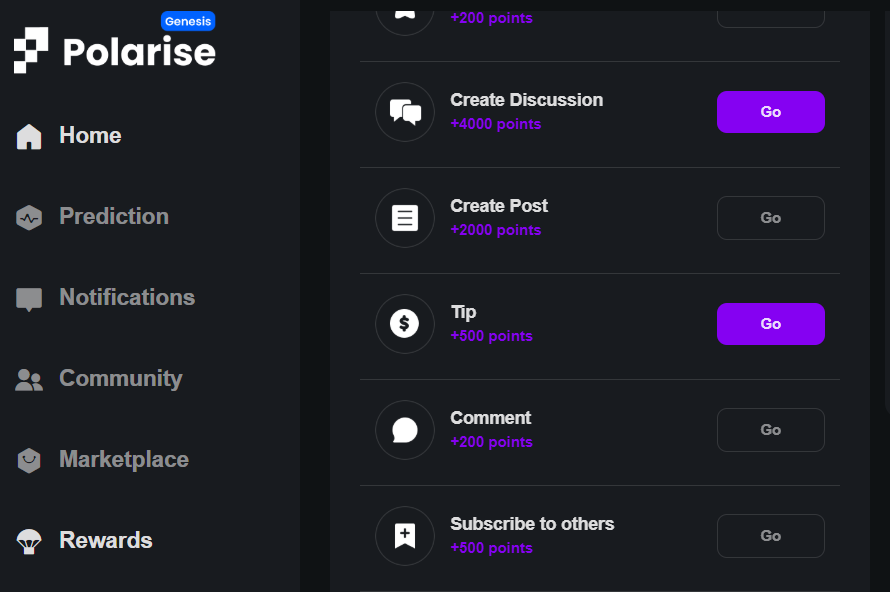Click the Subscribe to others bookmark icon

[x=405, y=536]
